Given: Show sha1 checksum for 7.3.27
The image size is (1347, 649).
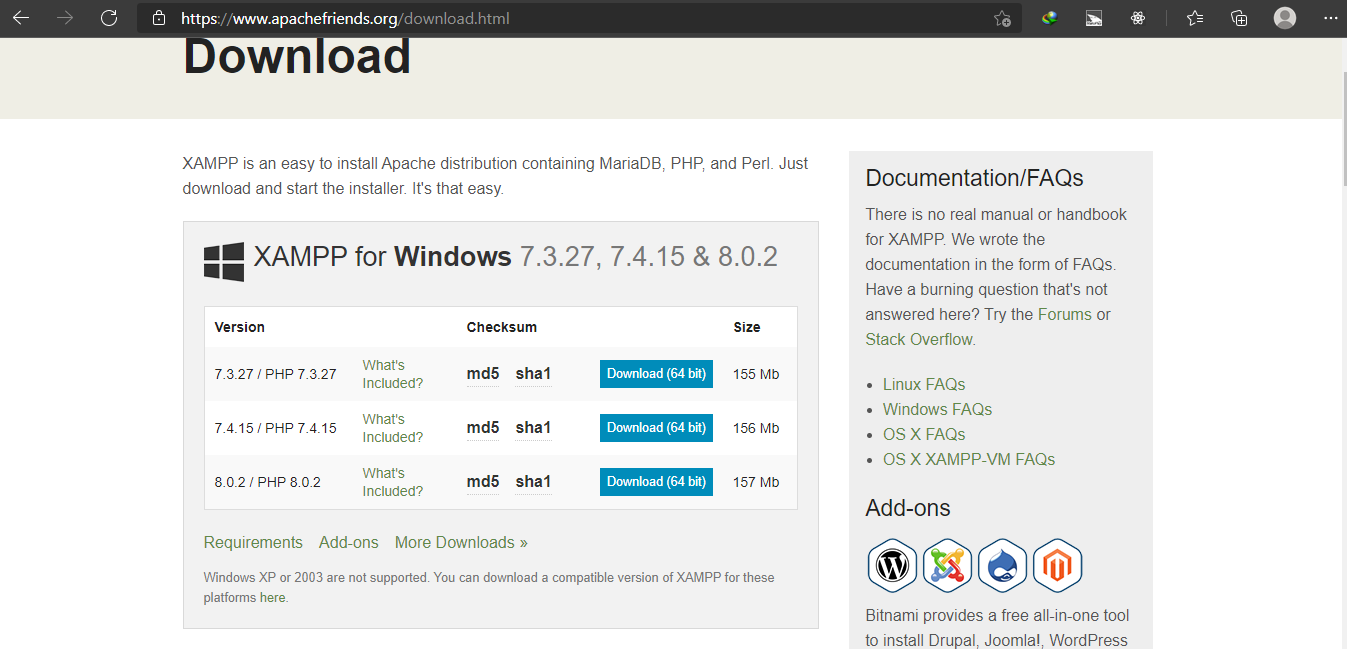Looking at the screenshot, I should pos(533,374).
